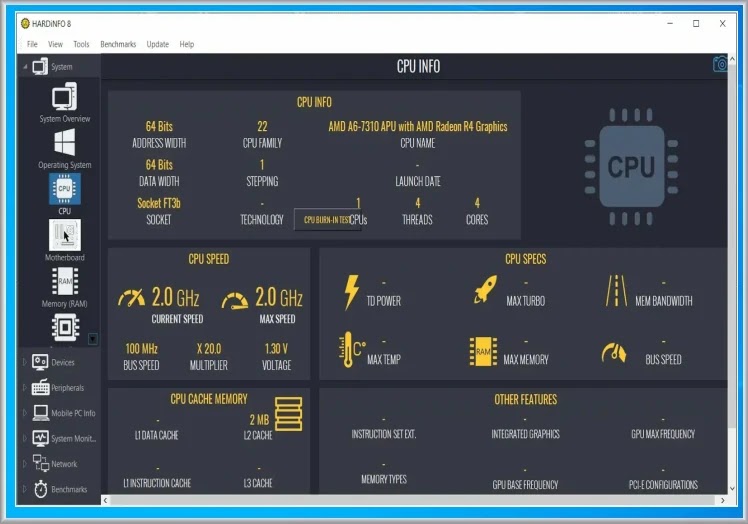Screen dimensions: 748x524
Task: Click the X 20.0 multiplier value
Action: click(209, 348)
